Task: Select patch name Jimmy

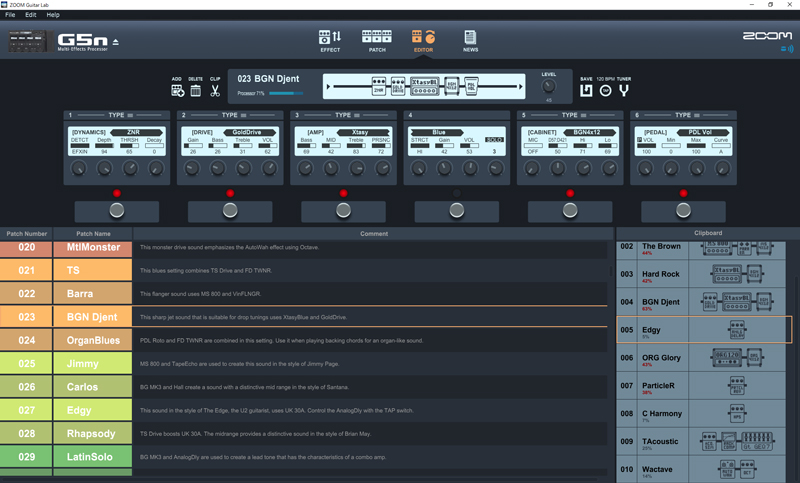Action: point(93,364)
